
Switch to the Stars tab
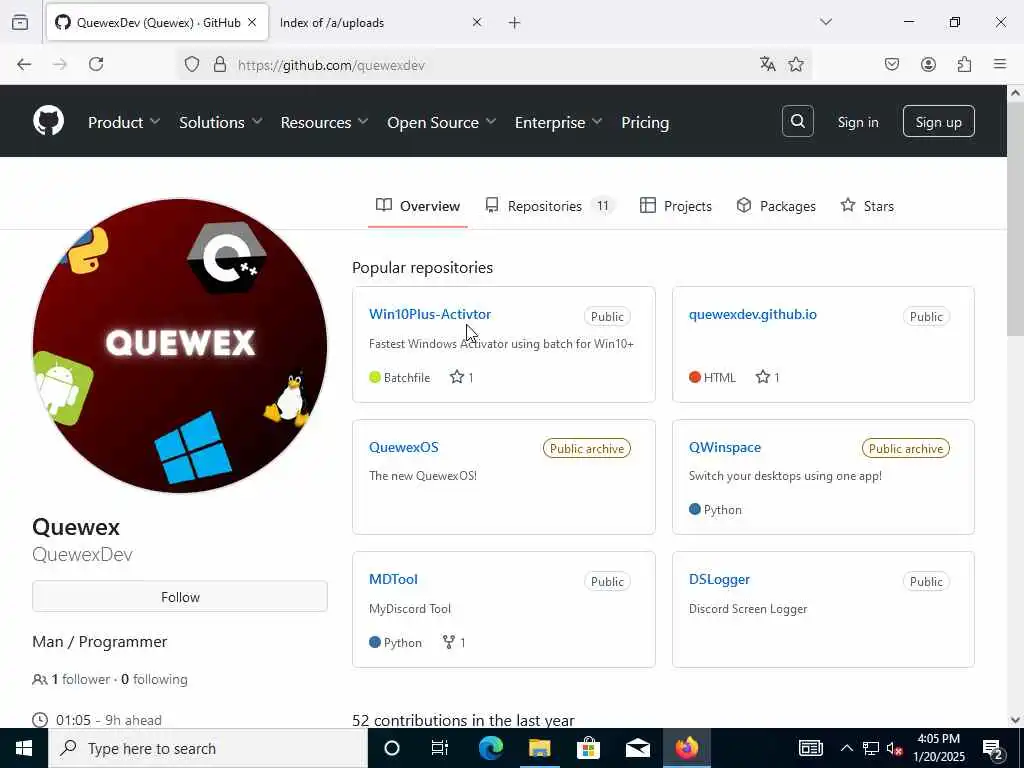point(867,206)
